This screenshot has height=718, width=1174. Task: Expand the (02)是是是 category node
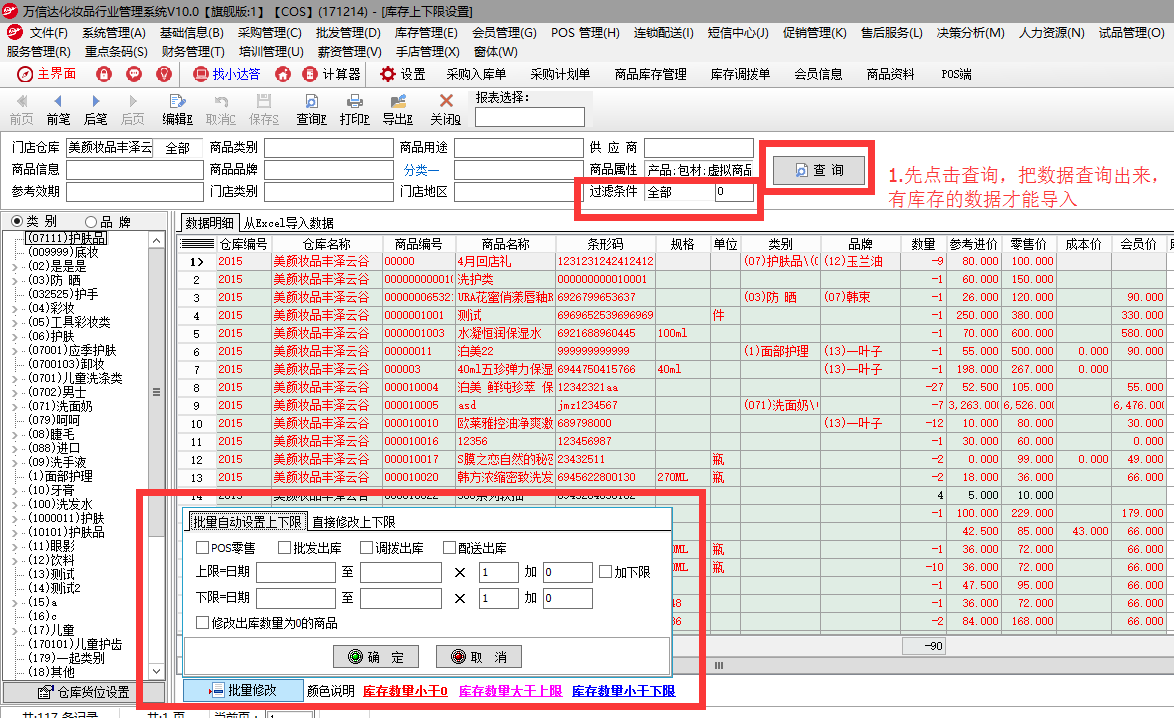tap(14, 266)
